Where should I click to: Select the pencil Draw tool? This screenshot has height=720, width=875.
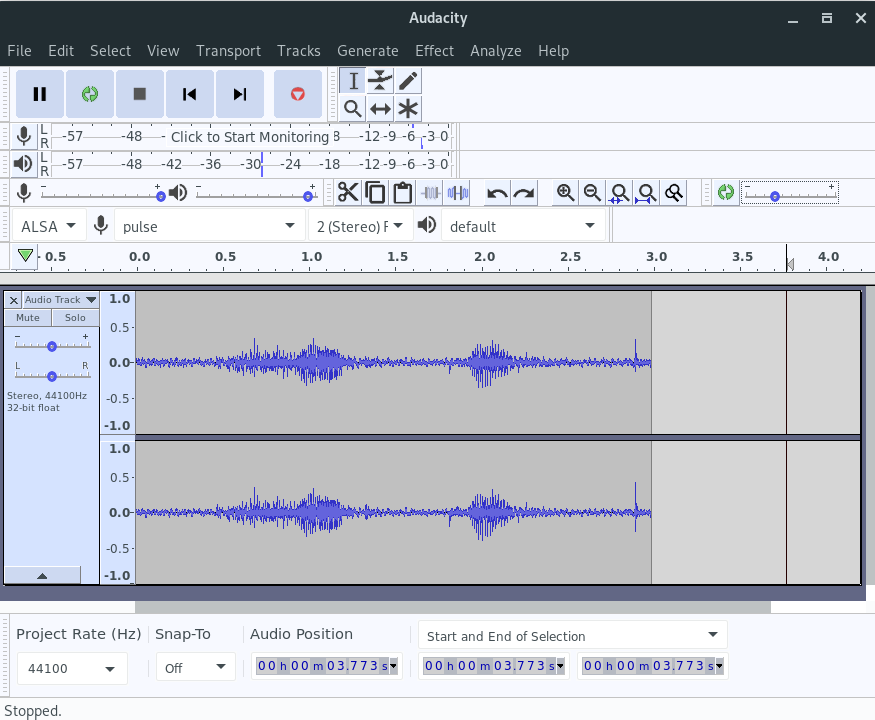pos(408,81)
